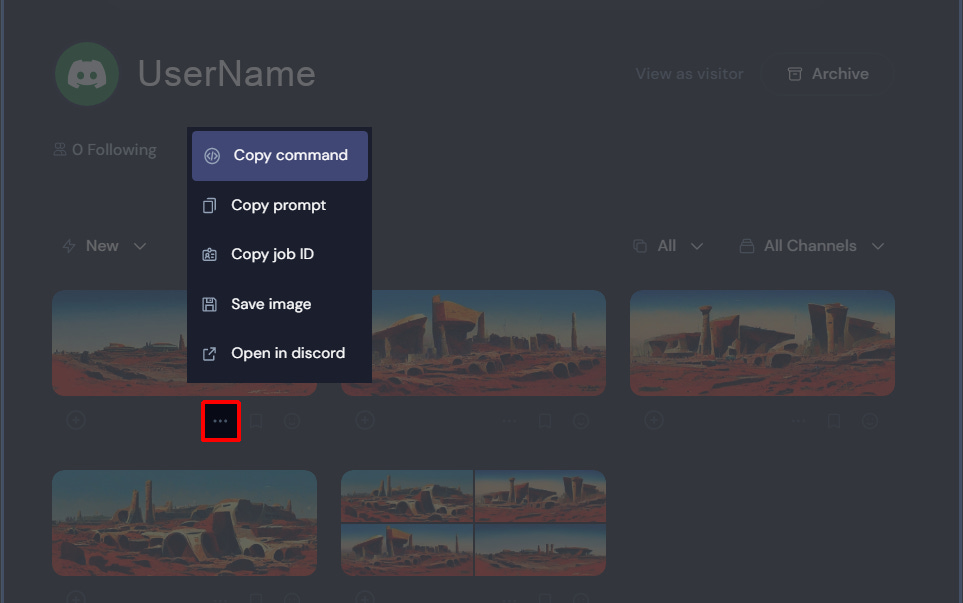The height and width of the screenshot is (603, 963).
Task: Open the four-image grid thumbnail
Action: 474,523
